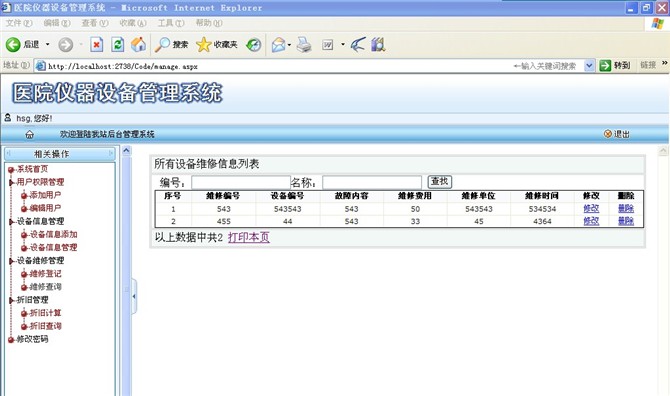Click the 打印本页 link
The height and width of the screenshot is (396, 670).
point(249,237)
